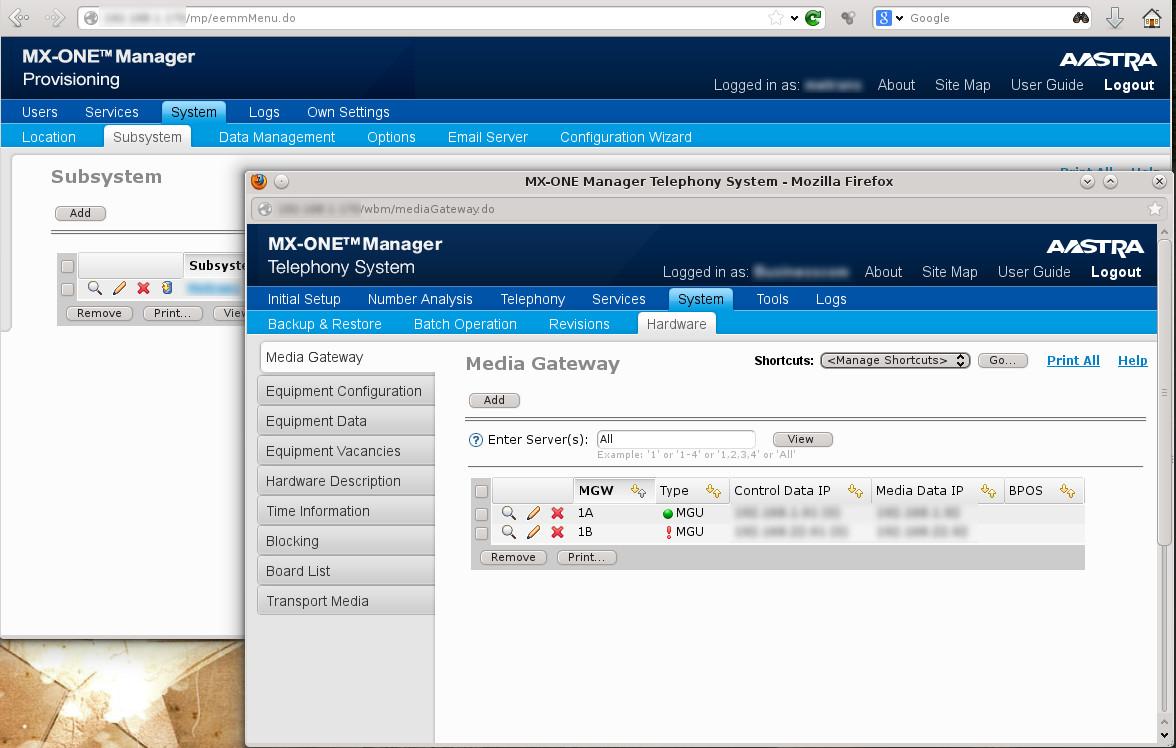The image size is (1176, 748).
Task: Toggle the select-all checkbox in Media Gateway table
Action: [x=482, y=491]
